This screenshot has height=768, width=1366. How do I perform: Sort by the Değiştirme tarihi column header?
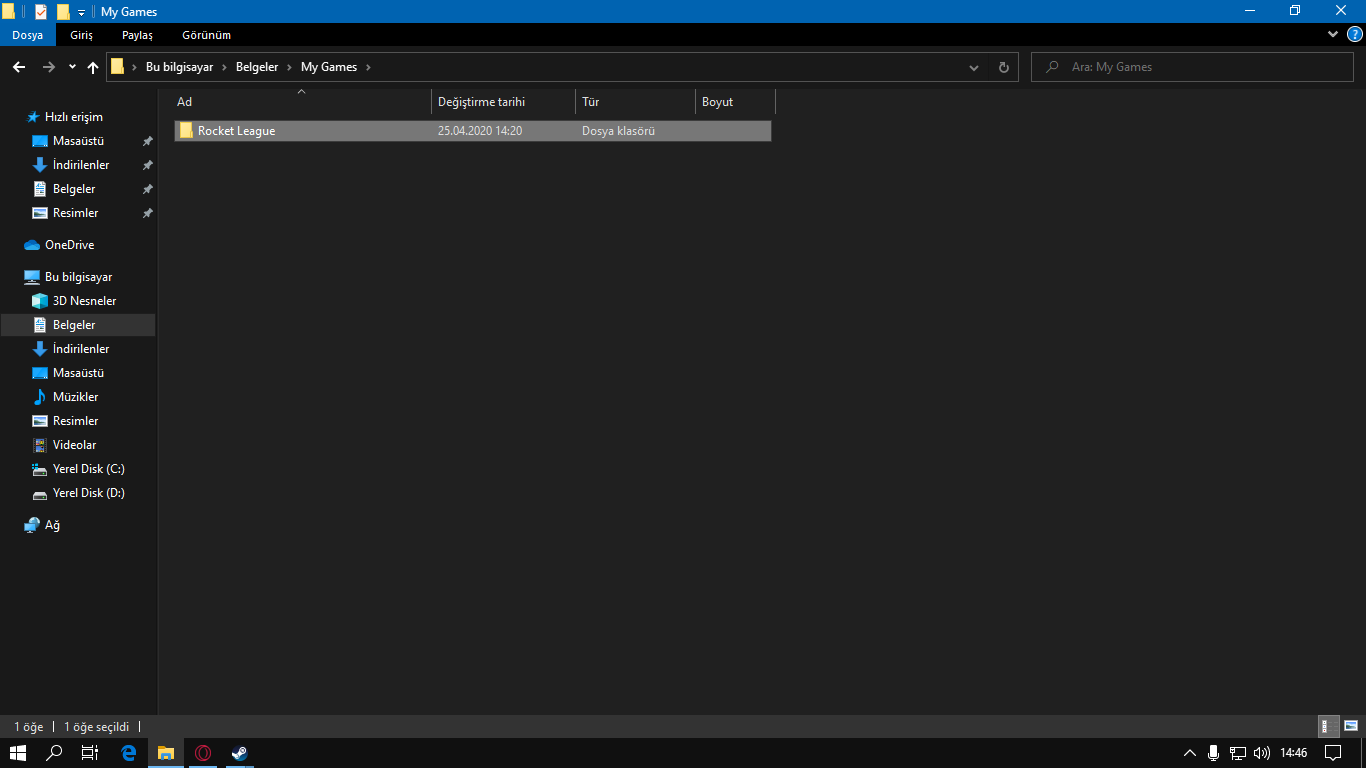click(504, 102)
